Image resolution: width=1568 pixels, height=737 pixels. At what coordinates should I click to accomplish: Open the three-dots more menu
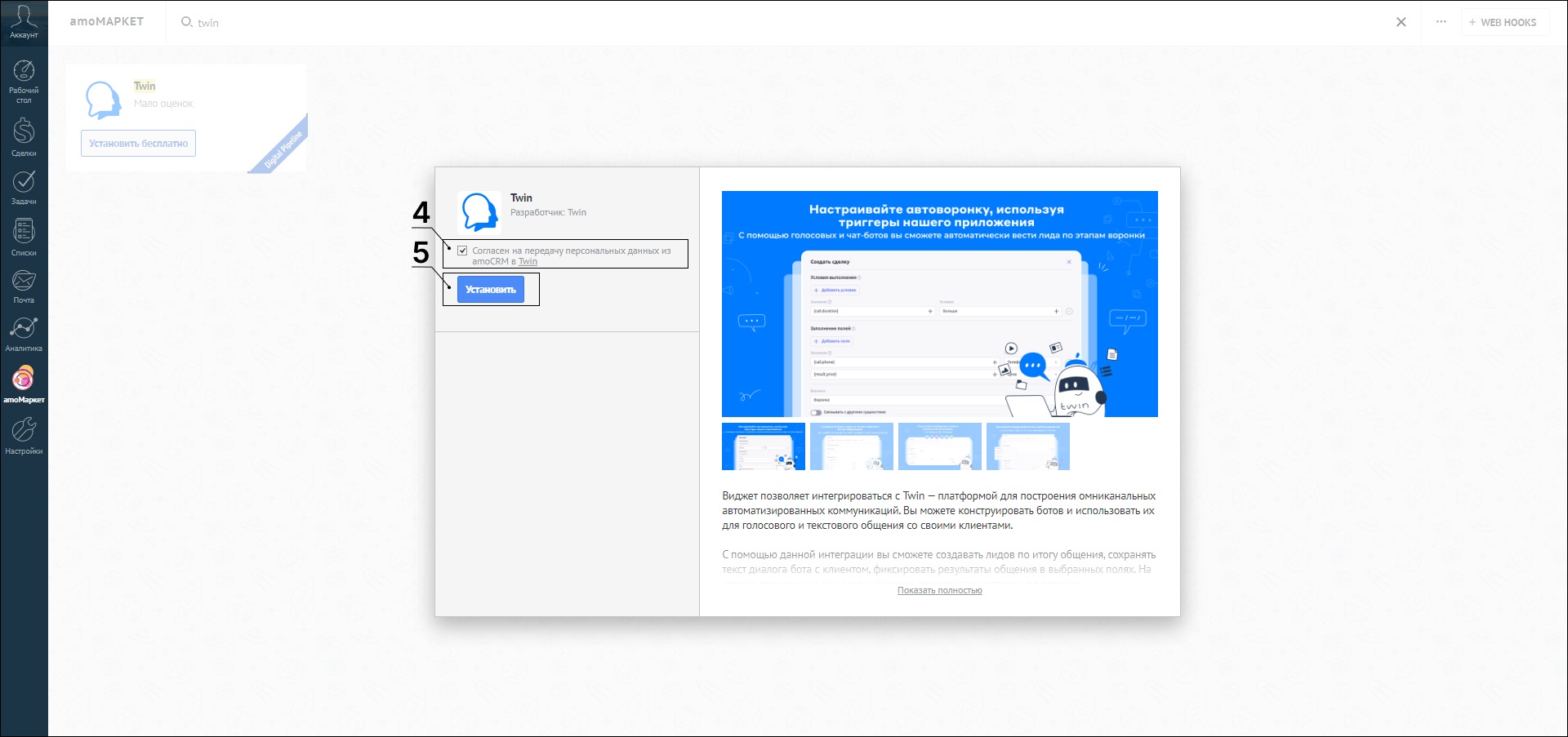pos(1441,22)
